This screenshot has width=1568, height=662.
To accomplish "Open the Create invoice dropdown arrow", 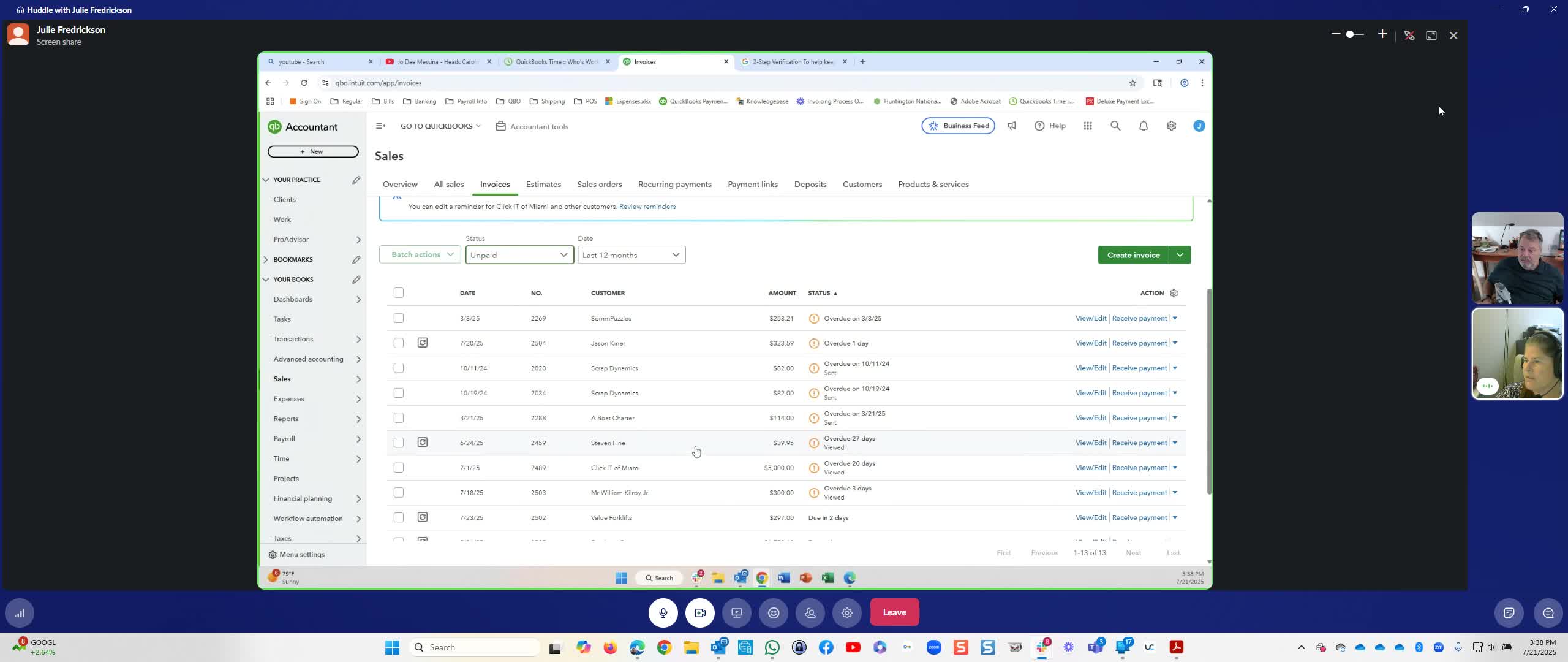I will click(x=1180, y=255).
